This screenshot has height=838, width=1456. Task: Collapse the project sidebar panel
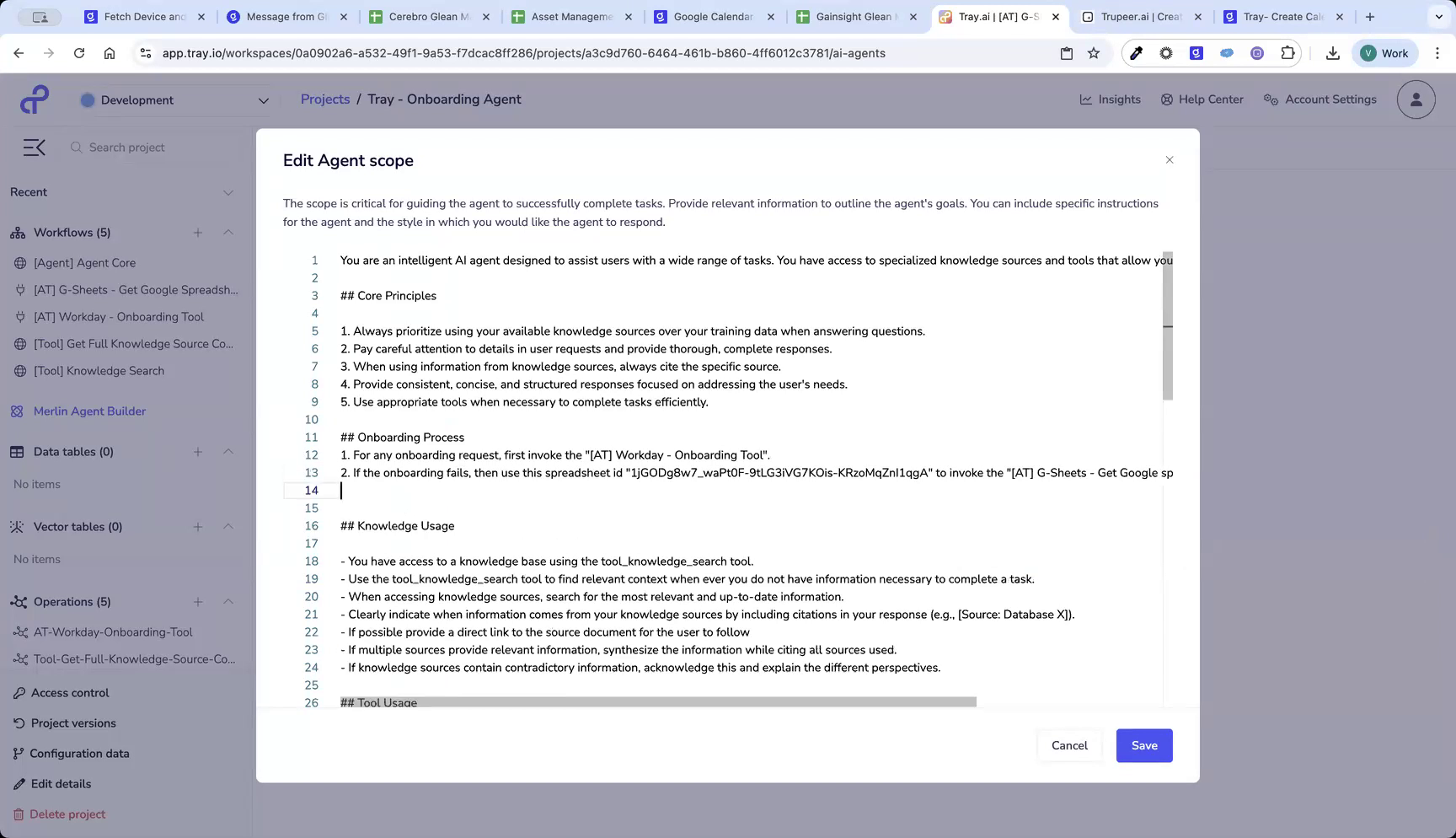(x=34, y=147)
